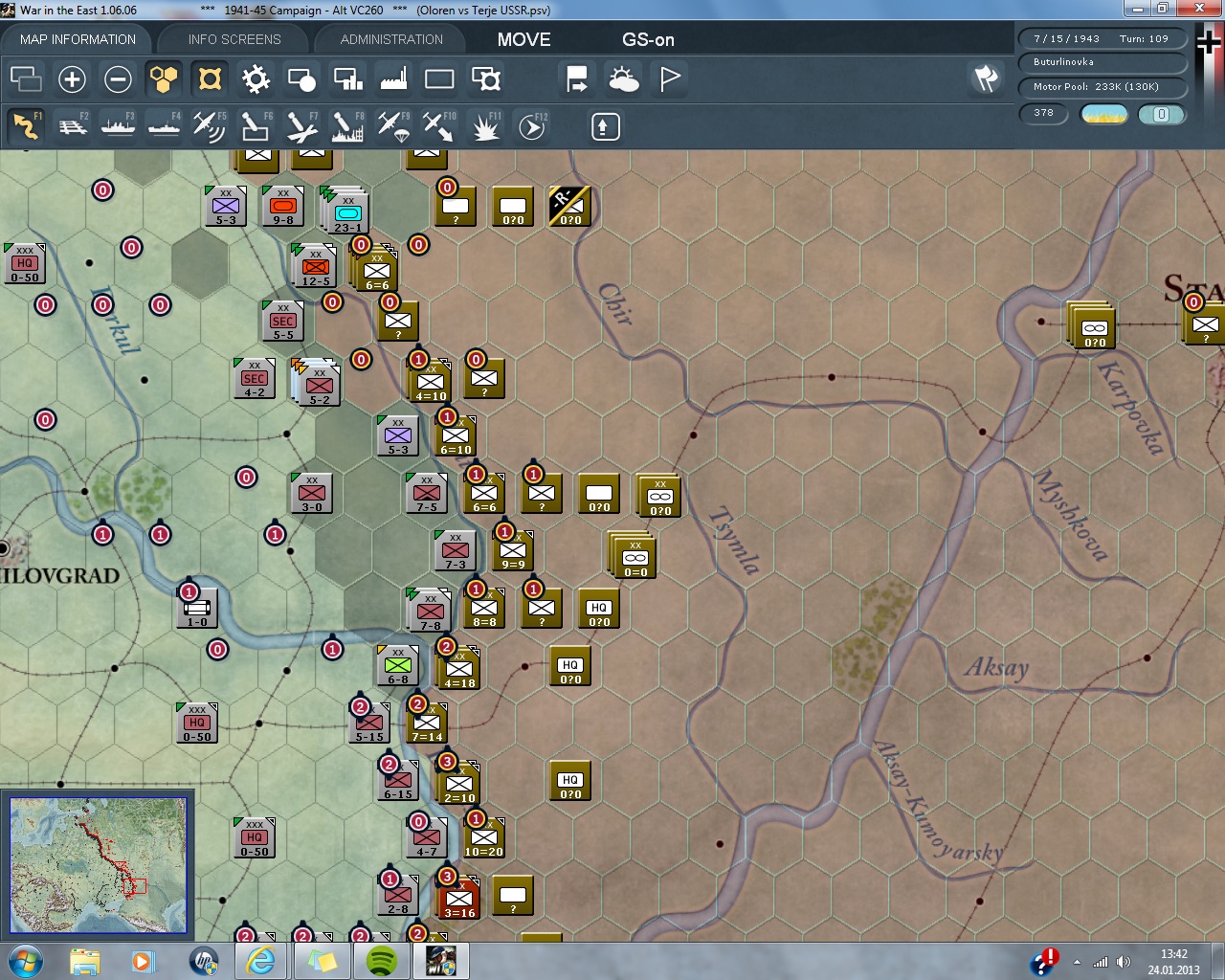Click the 378 value pill
The height and width of the screenshot is (980, 1225).
(x=1044, y=114)
